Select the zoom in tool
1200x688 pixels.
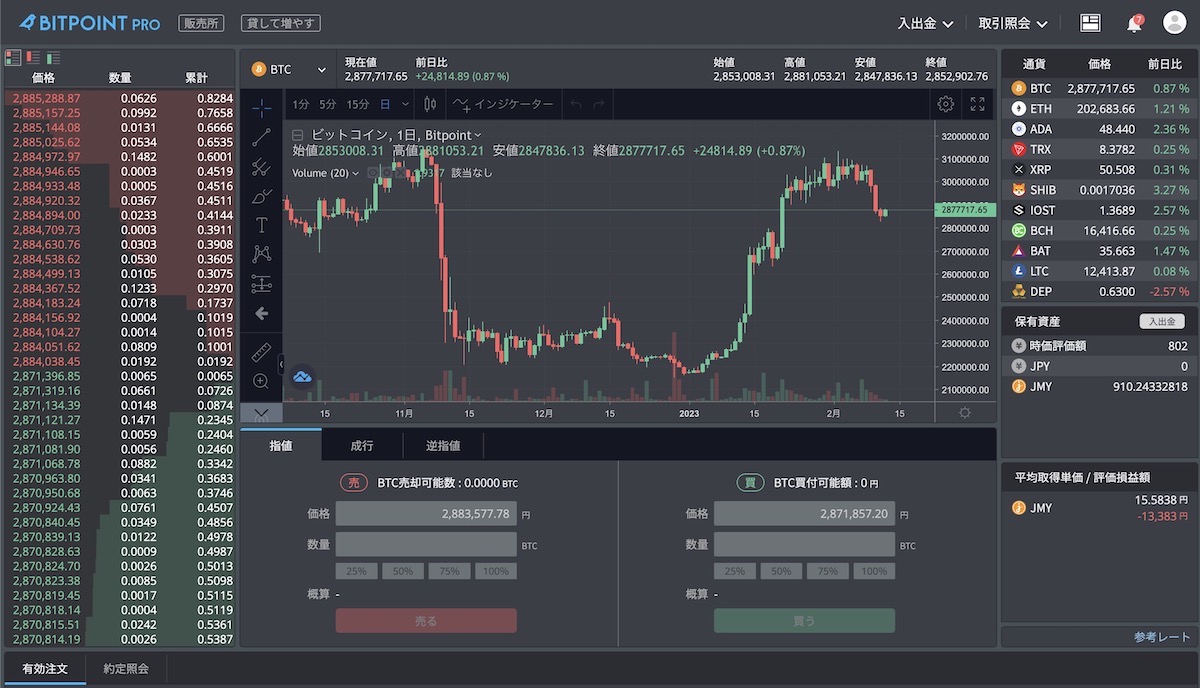(262, 381)
